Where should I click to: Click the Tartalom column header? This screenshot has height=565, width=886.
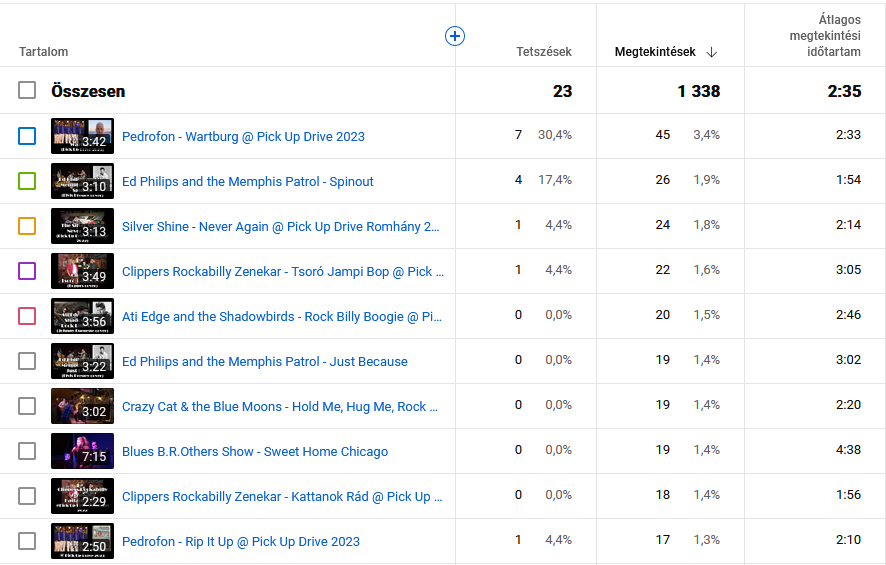[x=43, y=52]
